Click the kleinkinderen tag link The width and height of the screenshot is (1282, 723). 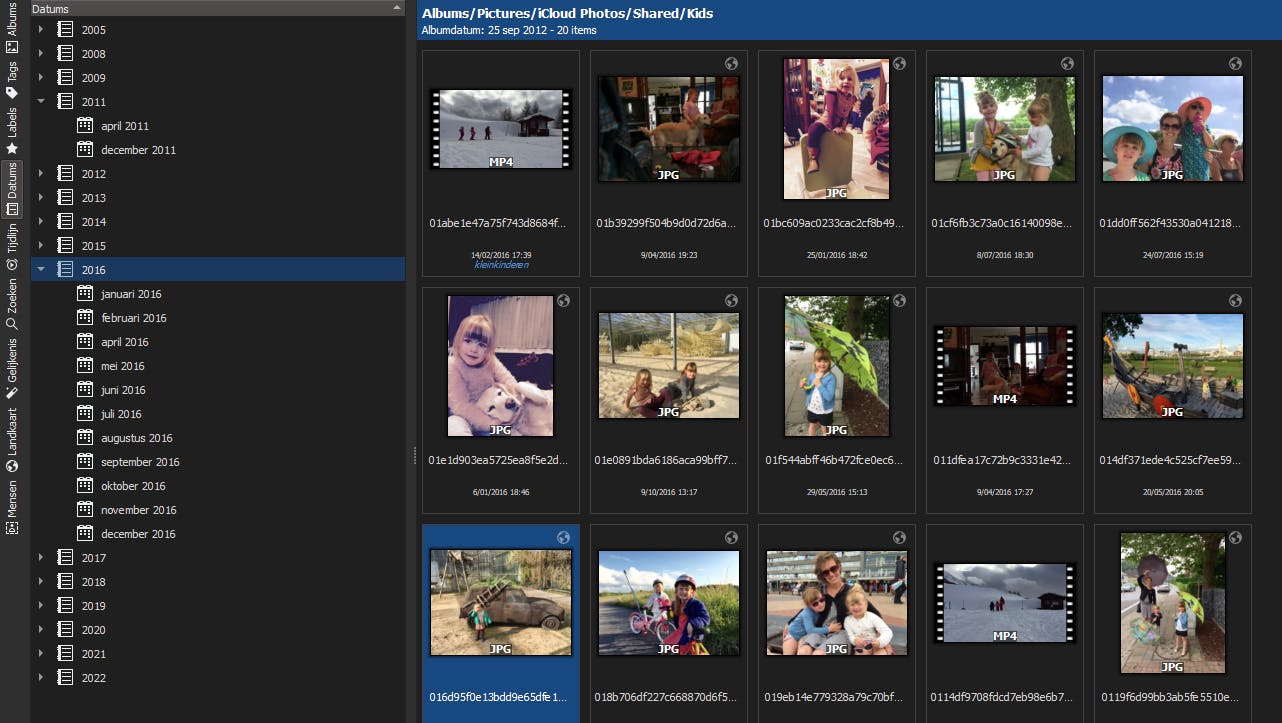tap(501, 265)
